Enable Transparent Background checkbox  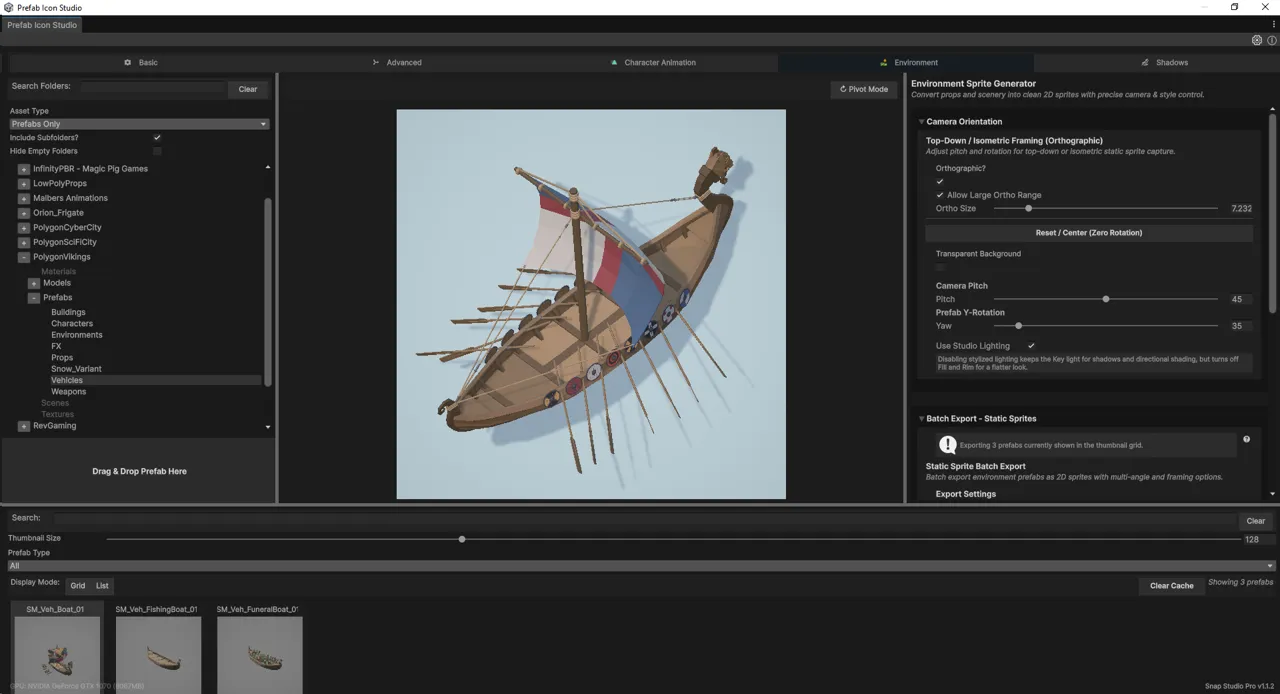click(x=940, y=267)
